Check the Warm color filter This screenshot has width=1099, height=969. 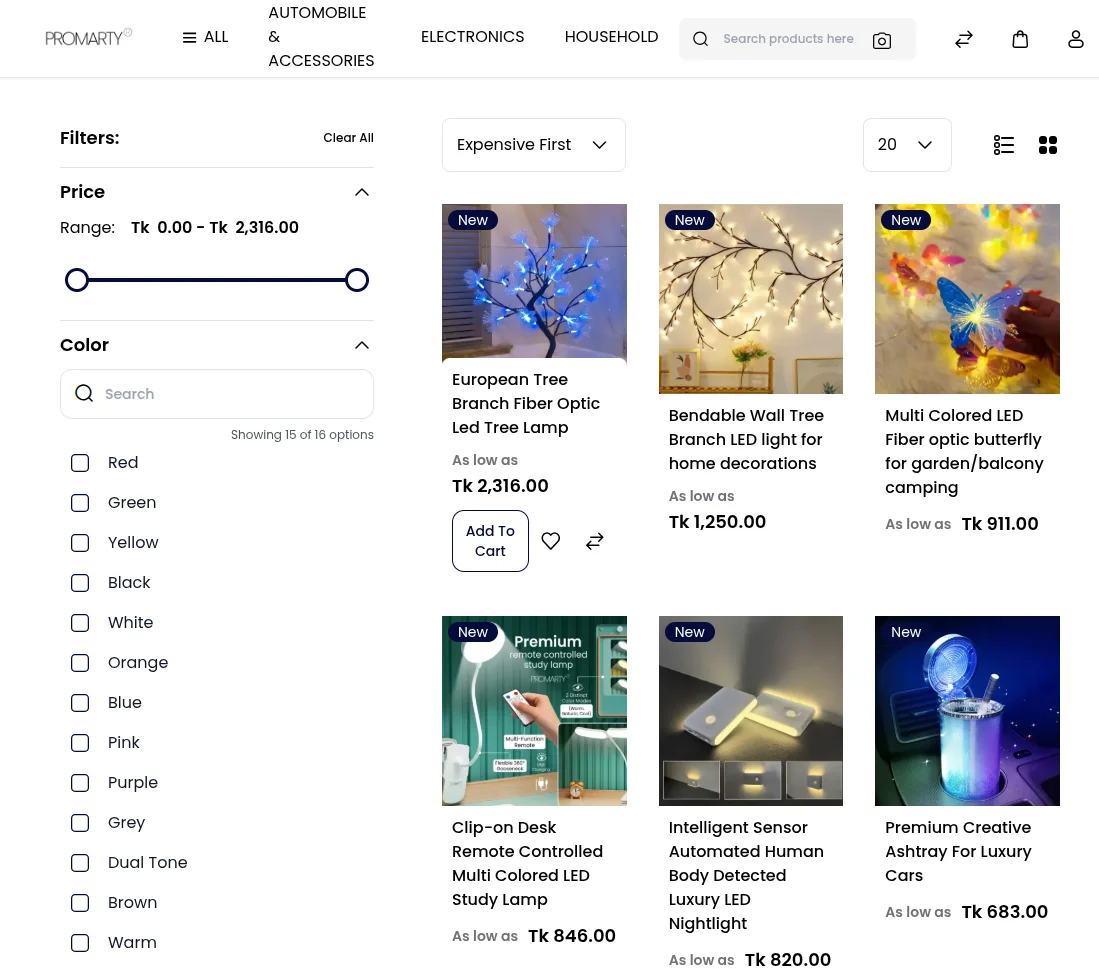click(x=80, y=943)
